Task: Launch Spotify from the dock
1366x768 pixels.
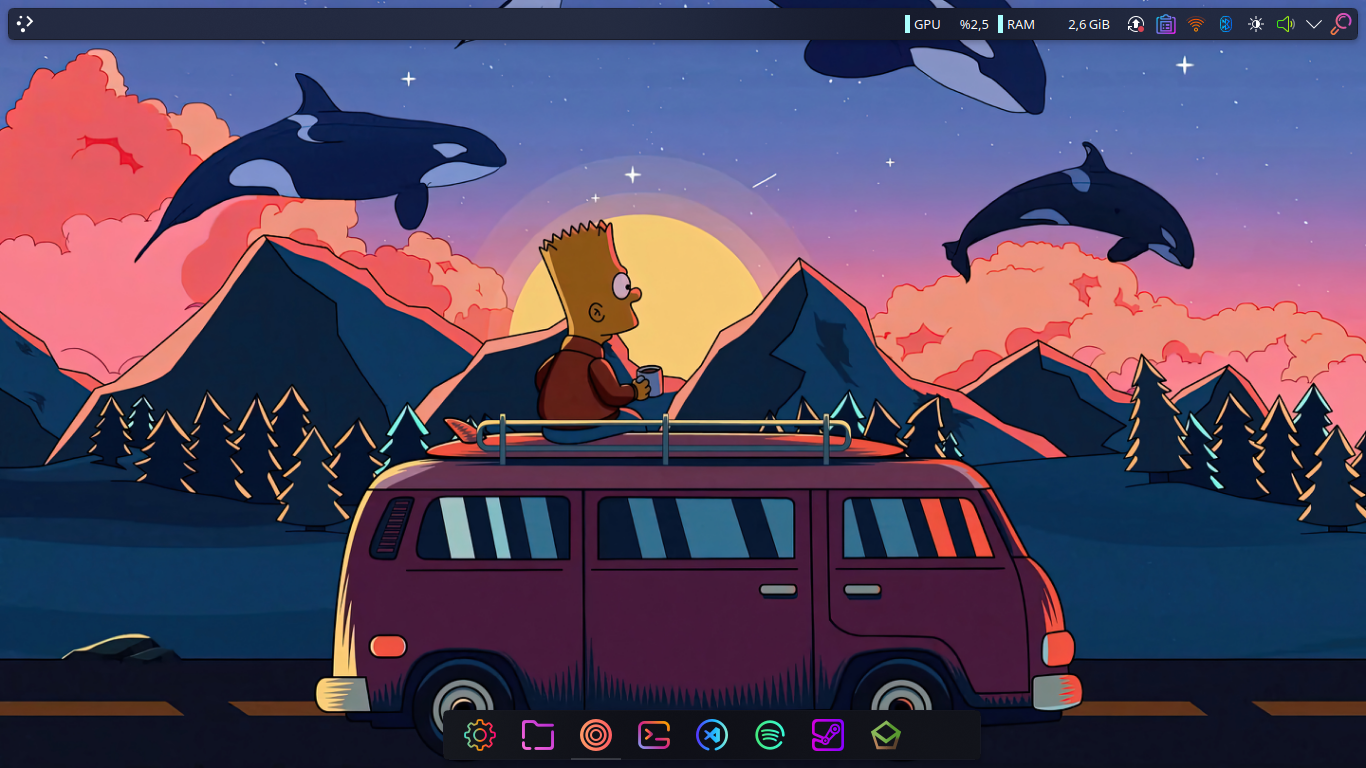Action: coord(770,736)
